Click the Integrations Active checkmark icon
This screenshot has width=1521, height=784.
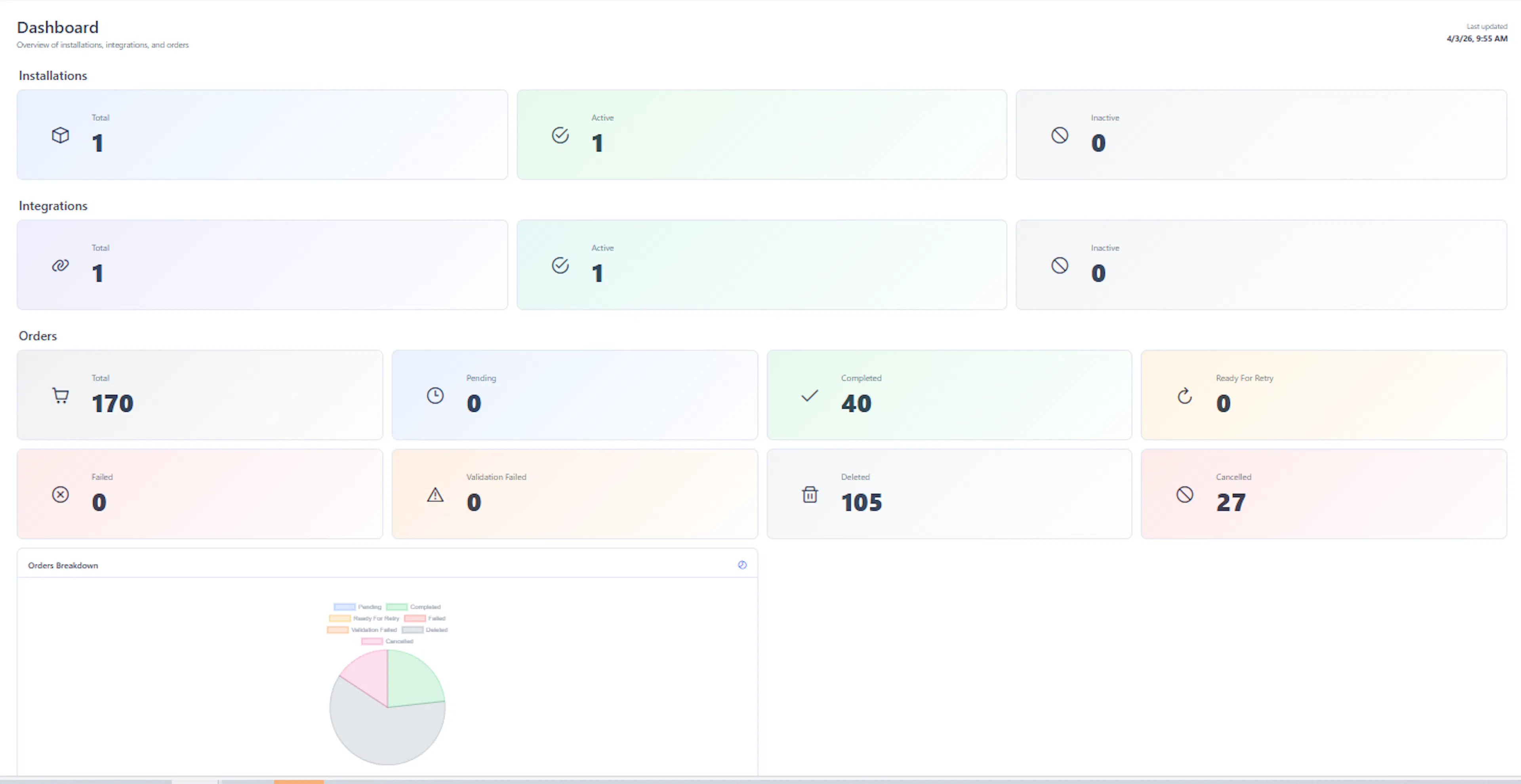560,266
